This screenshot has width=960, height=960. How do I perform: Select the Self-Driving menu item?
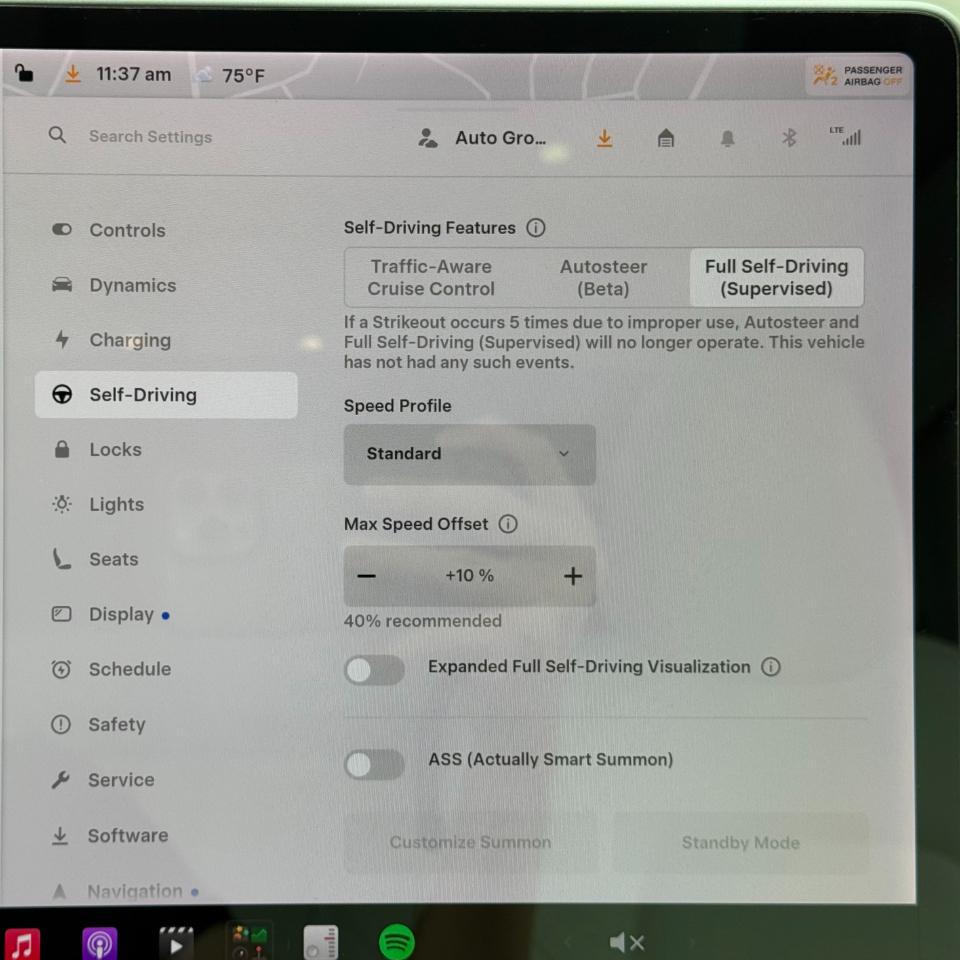coord(166,395)
